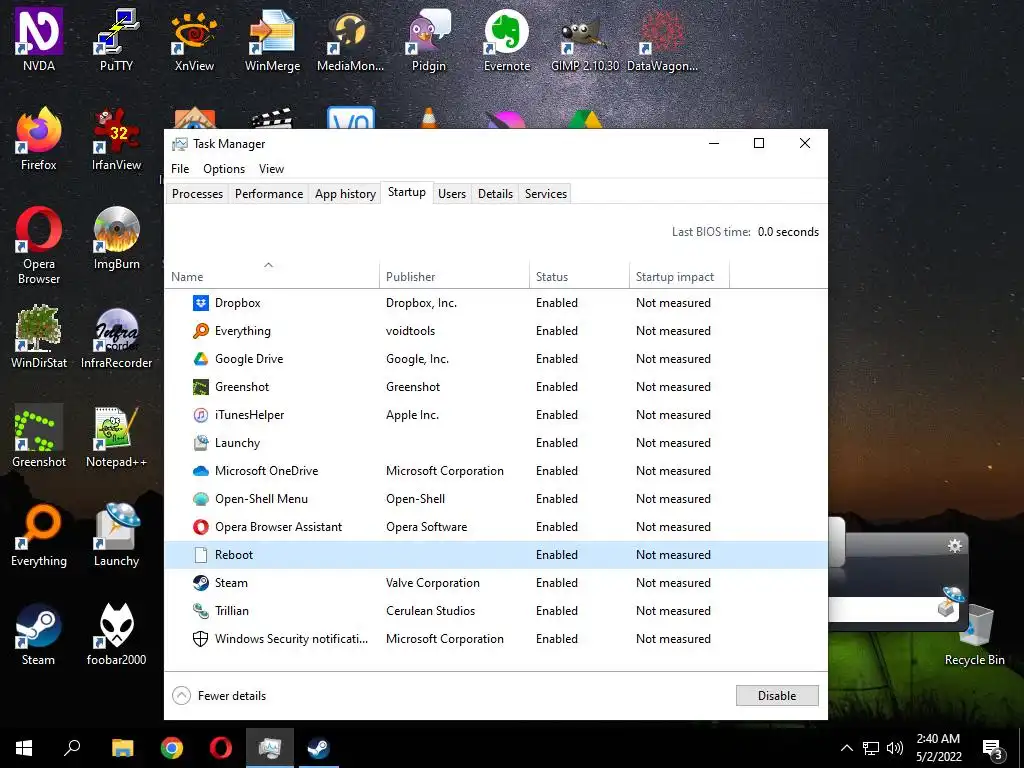The image size is (1024, 768).
Task: Click the Opera Browser Assistant icon
Action: (200, 527)
